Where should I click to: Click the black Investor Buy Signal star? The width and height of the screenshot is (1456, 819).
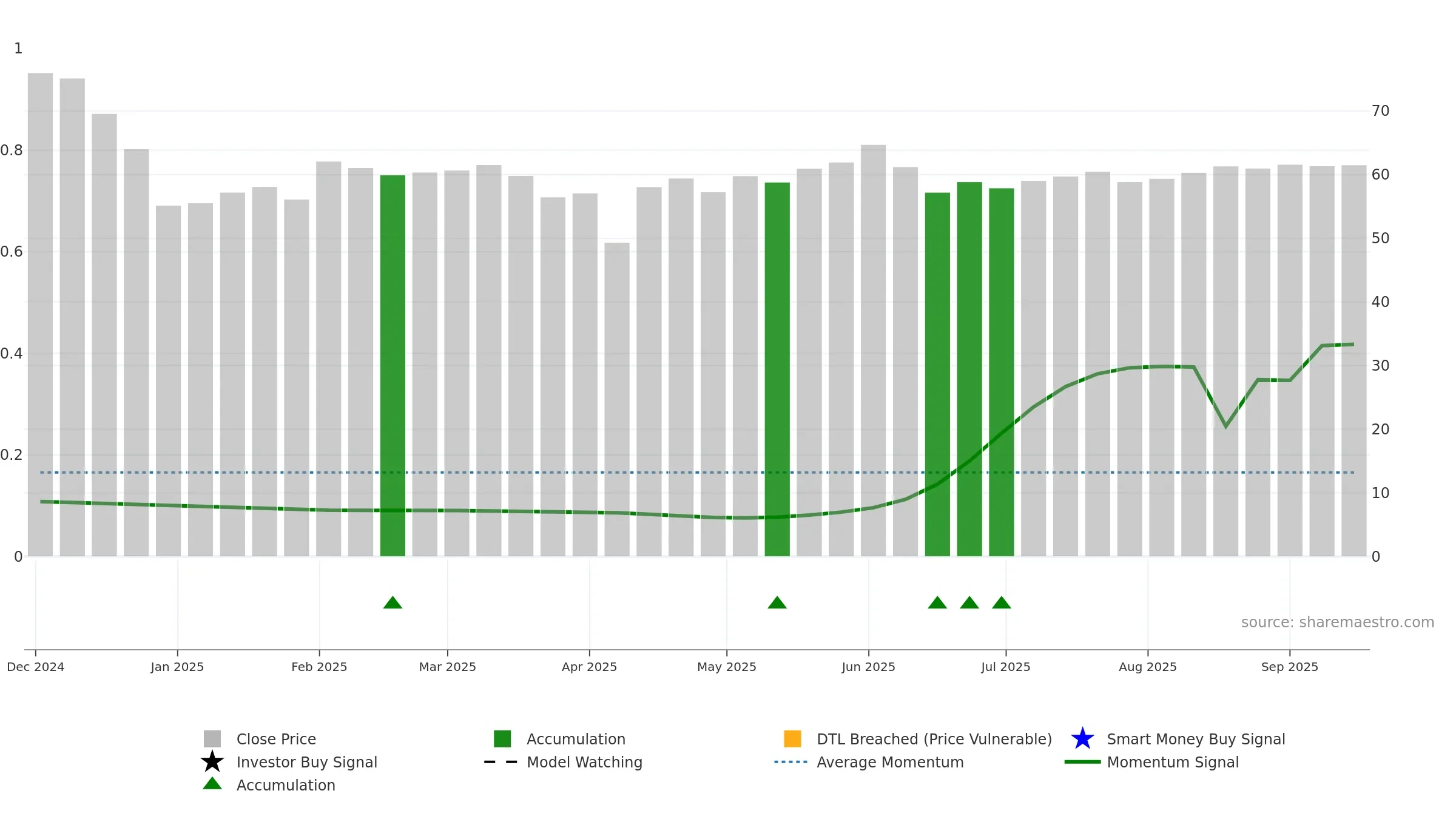pos(212,762)
